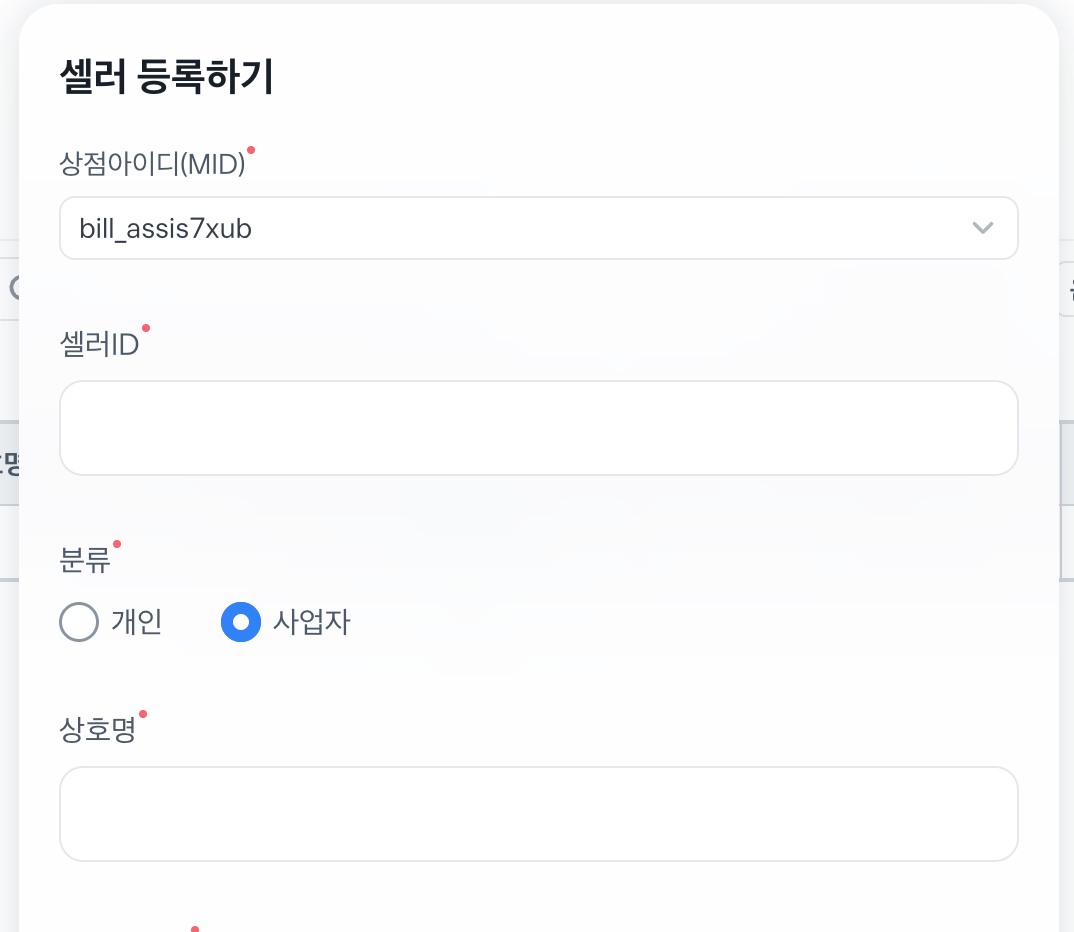Click the 분류 section label
The image size is (1074, 932).
pos(85,561)
